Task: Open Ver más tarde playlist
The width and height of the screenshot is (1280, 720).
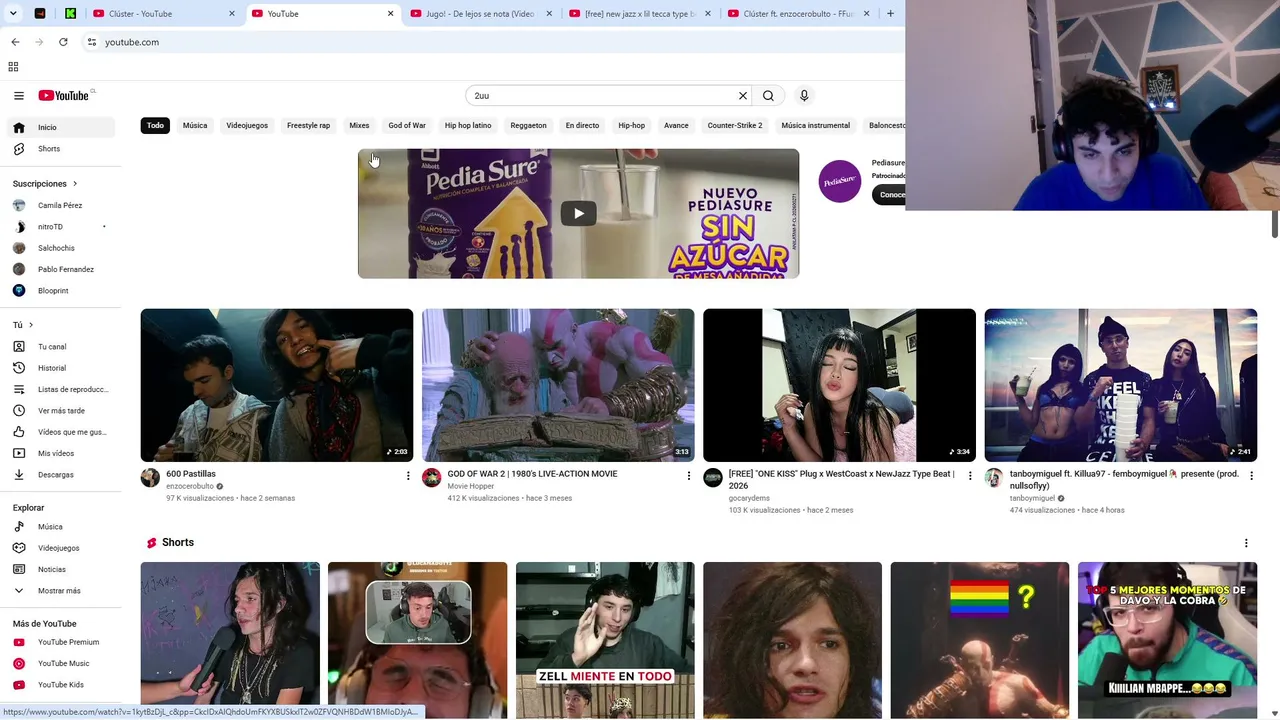Action: pos(60,411)
